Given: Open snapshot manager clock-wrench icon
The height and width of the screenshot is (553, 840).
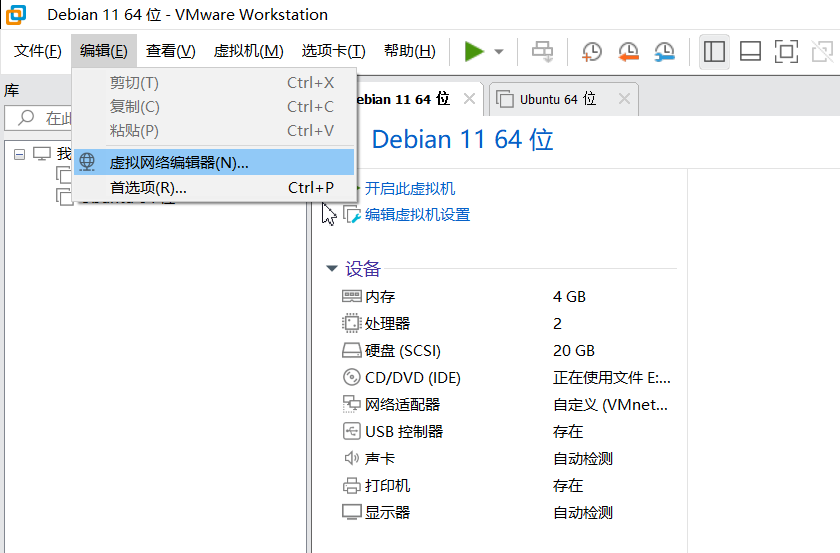Looking at the screenshot, I should 664,52.
